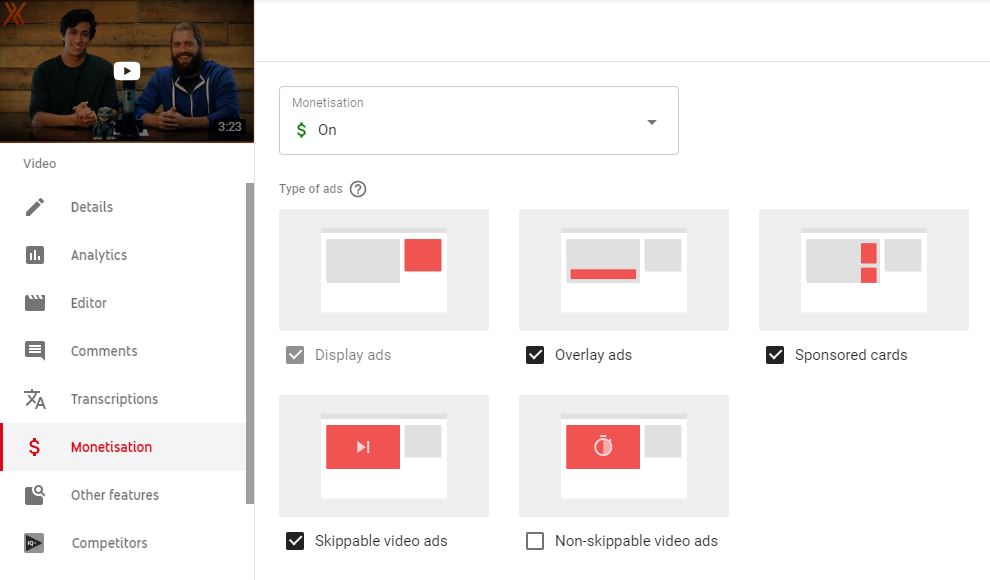The image size is (990, 580).
Task: Click the Type of ads heading text
Action: (x=311, y=189)
